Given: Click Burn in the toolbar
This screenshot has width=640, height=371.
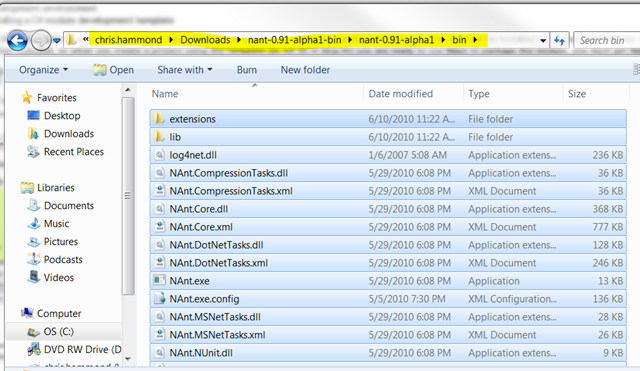Looking at the screenshot, I should point(247,70).
